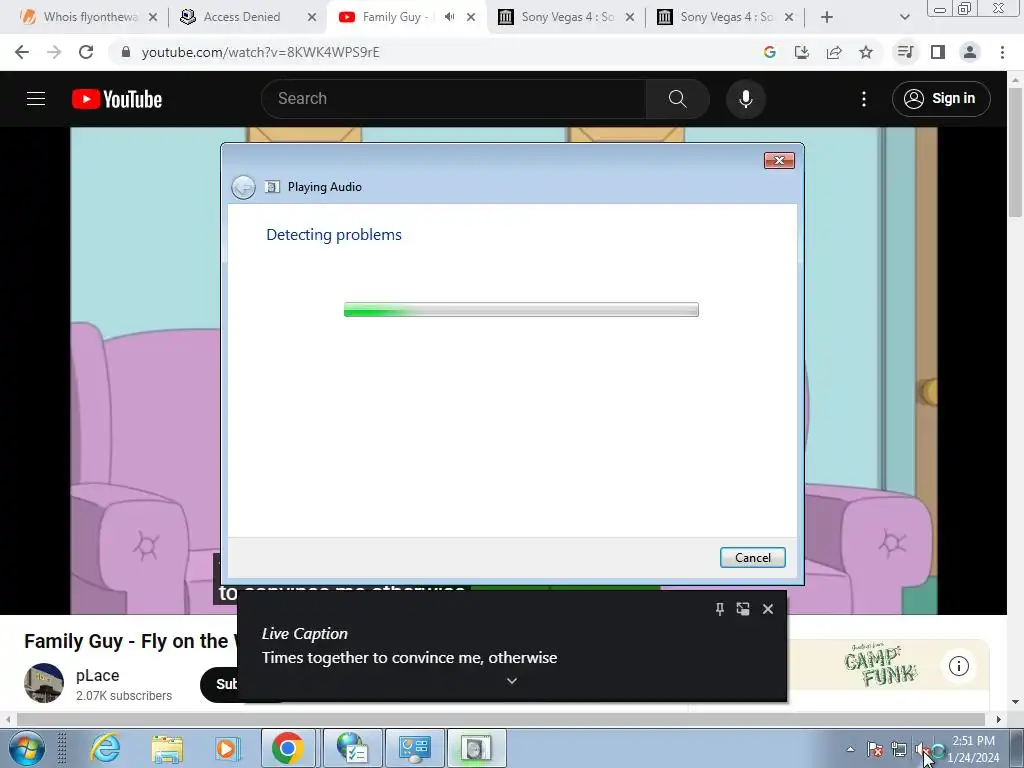Screen dimensions: 1024x768
Task: Share this page icon
Action: (834, 52)
